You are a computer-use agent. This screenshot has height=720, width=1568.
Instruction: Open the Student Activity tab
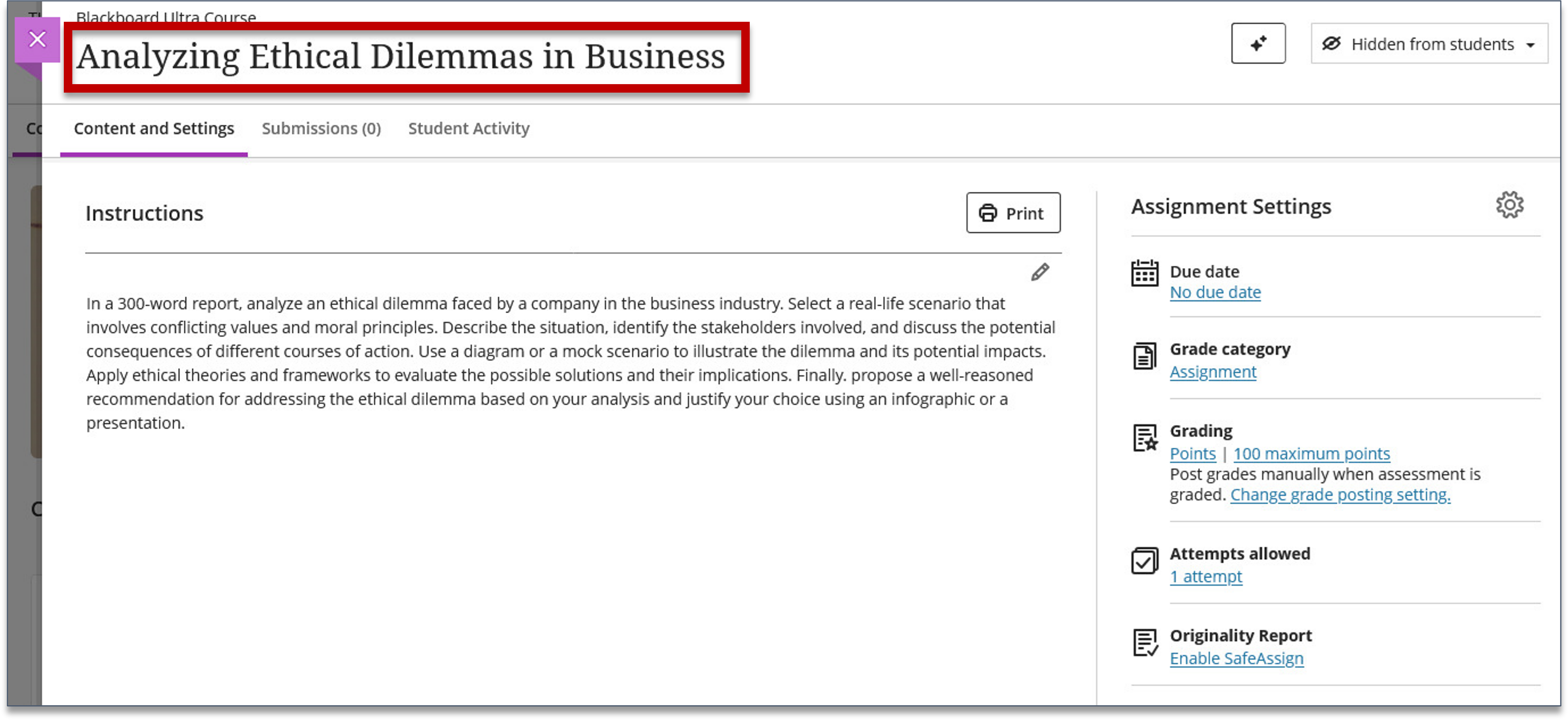coord(469,128)
